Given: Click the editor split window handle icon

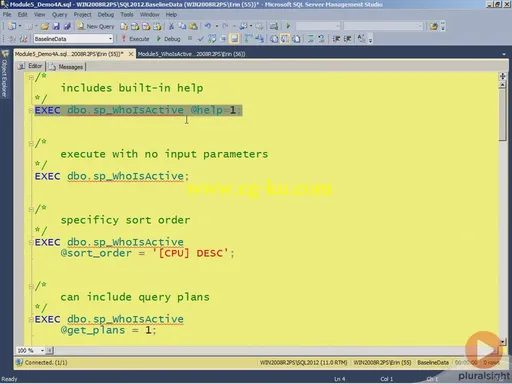Looking at the screenshot, I should point(503,77).
